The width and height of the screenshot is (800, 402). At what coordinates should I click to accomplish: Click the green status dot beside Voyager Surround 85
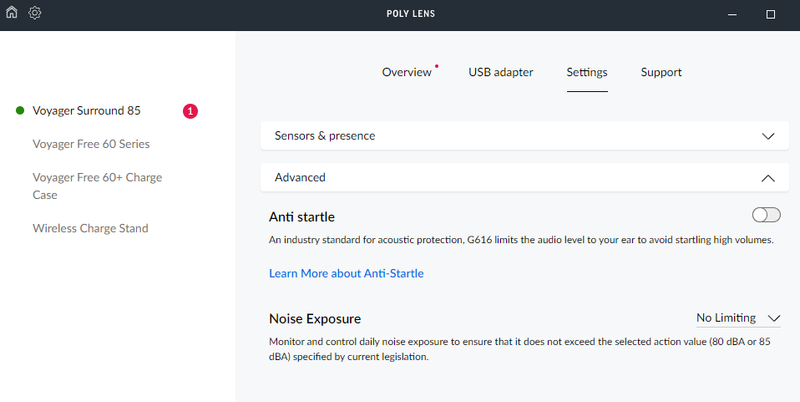pyautogui.click(x=20, y=110)
